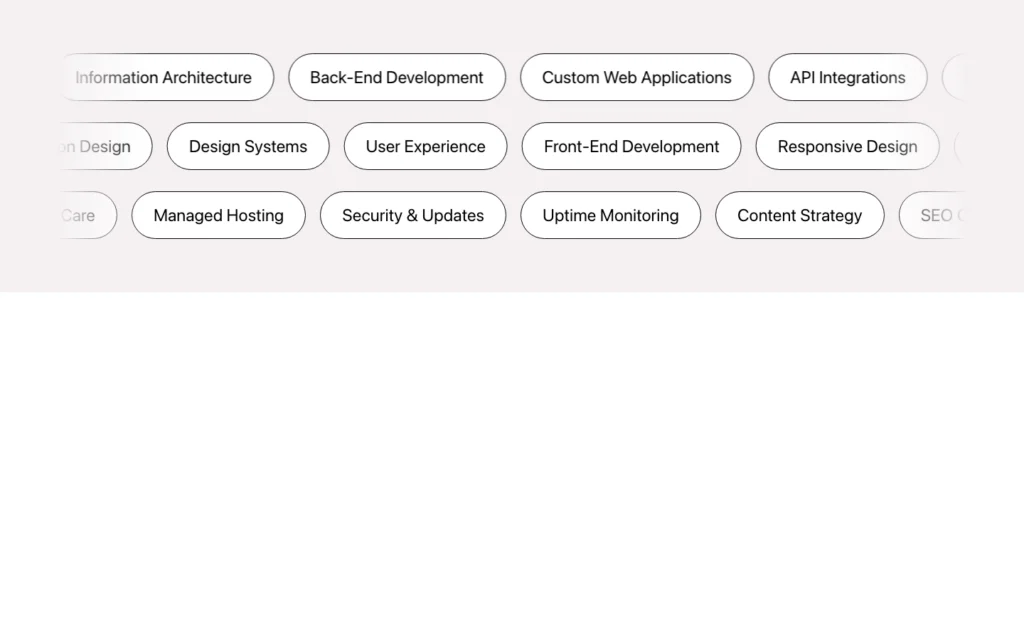The image size is (1024, 640).
Task: Choose the API Integrations pill
Action: tap(848, 77)
